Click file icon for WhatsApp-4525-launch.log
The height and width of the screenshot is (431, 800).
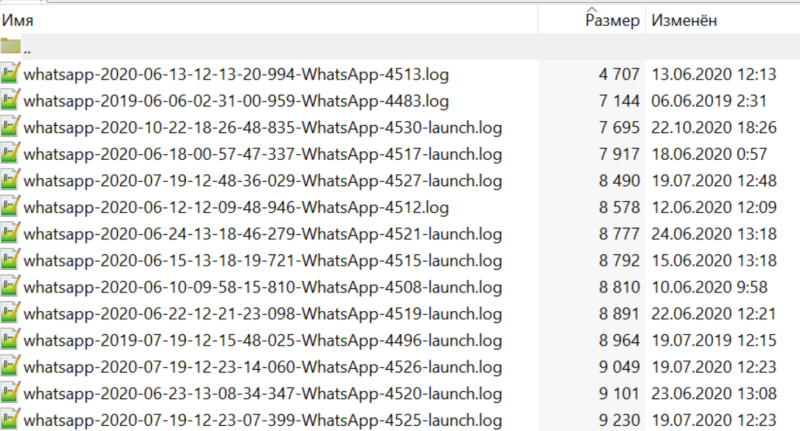click(10, 419)
